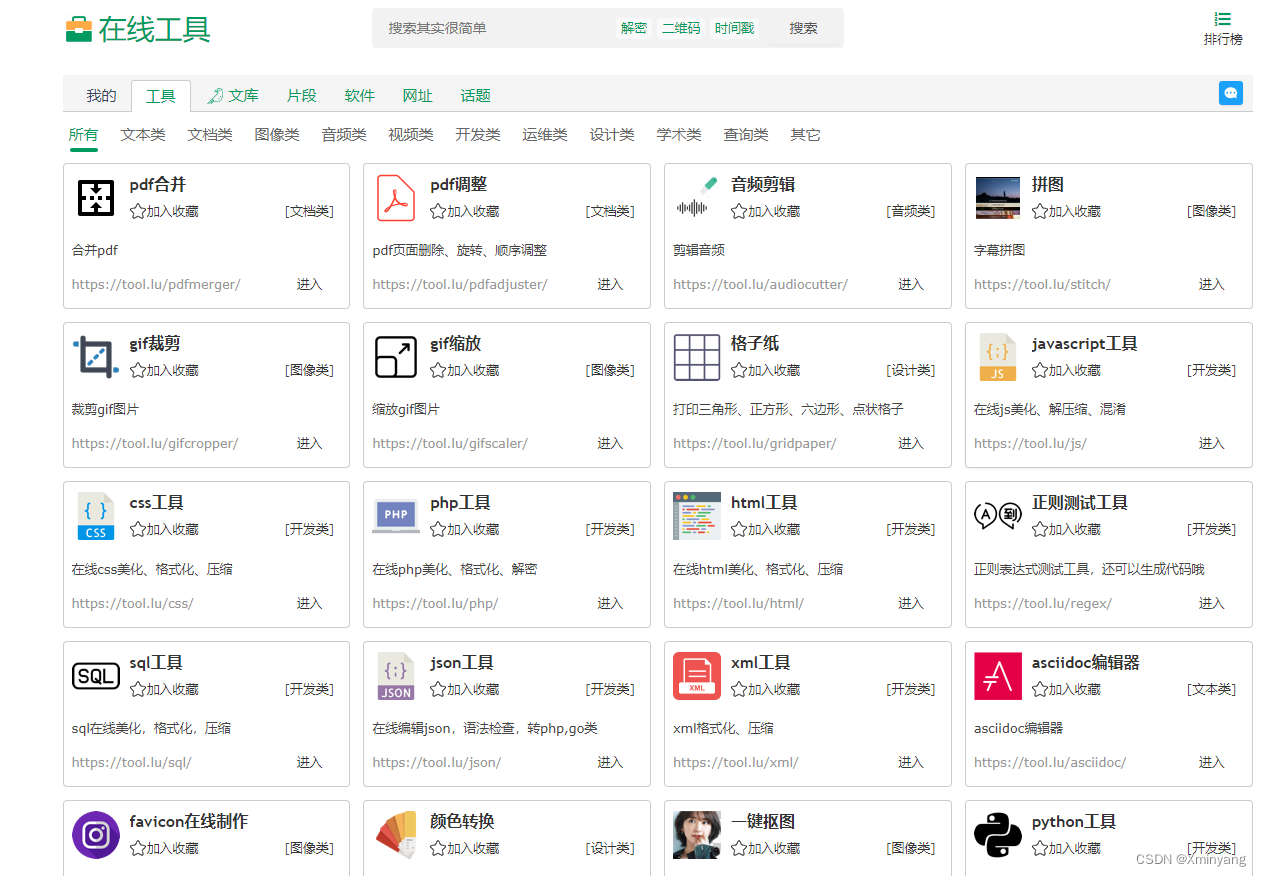Switch to the 文库 tab
The height and width of the screenshot is (876, 1261).
(x=241, y=95)
